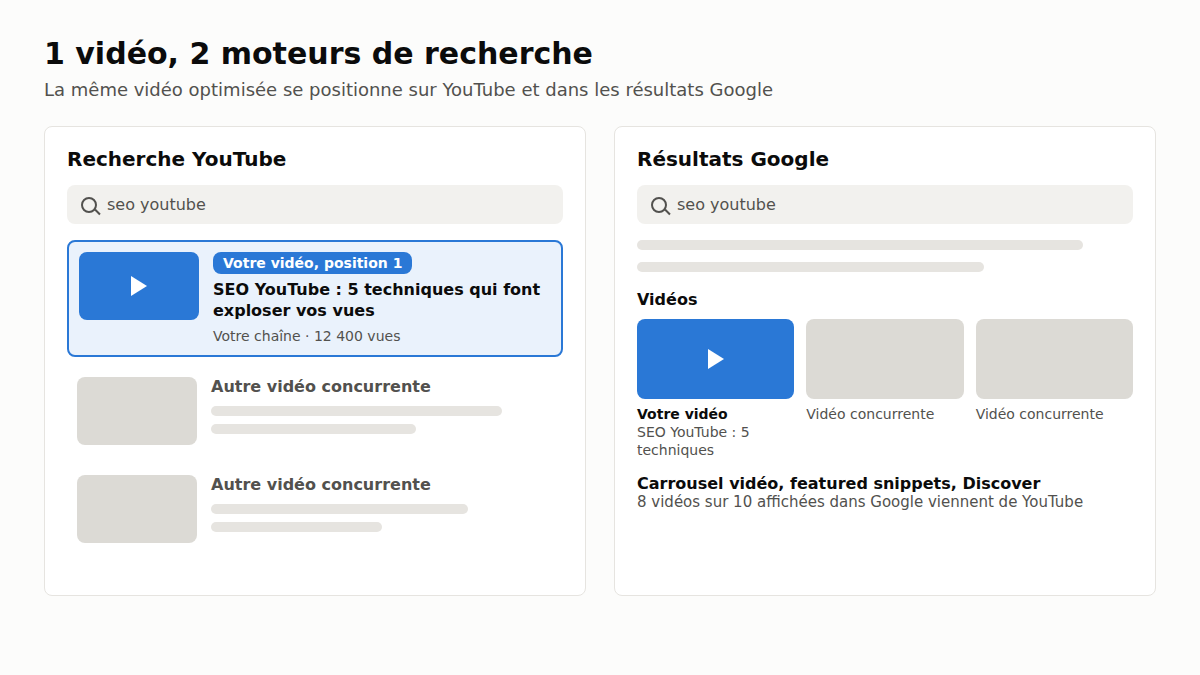Click the 'Recherche YouTube' panel heading
Image resolution: width=1200 pixels, height=675 pixels.
pyautogui.click(x=176, y=159)
